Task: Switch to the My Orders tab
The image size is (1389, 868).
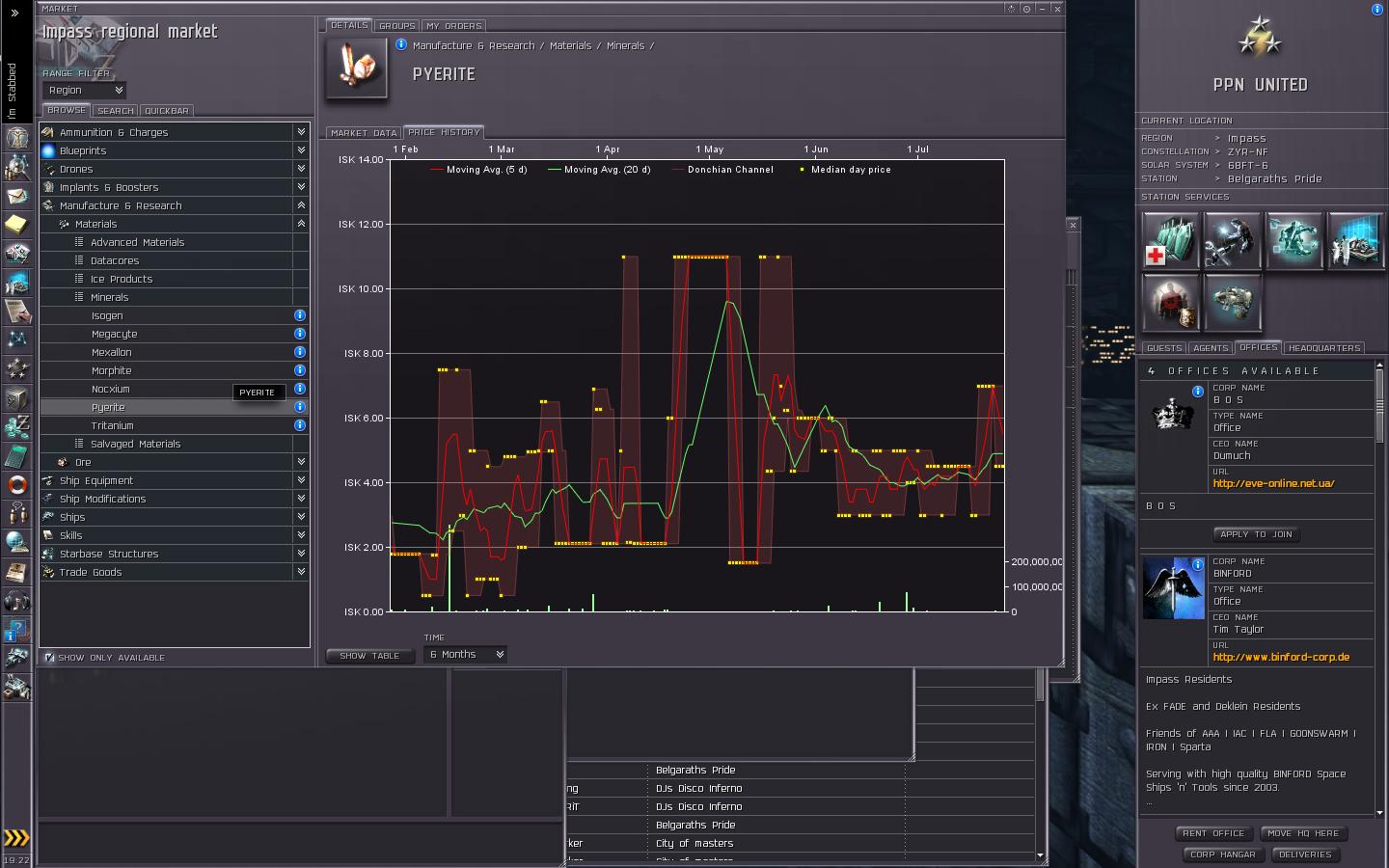Action: (454, 26)
